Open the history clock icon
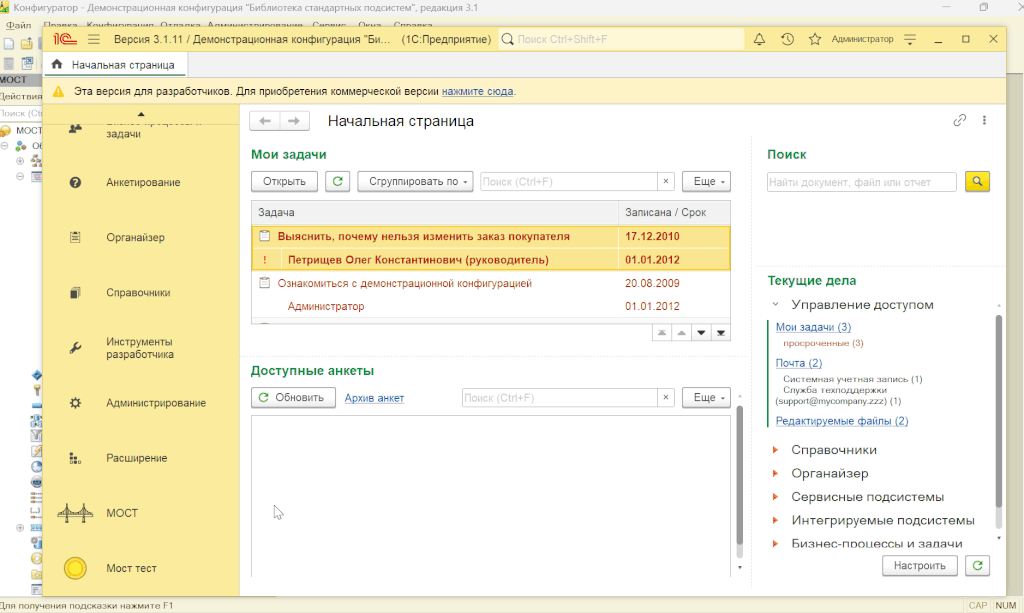The width and height of the screenshot is (1024, 613). tap(787, 39)
